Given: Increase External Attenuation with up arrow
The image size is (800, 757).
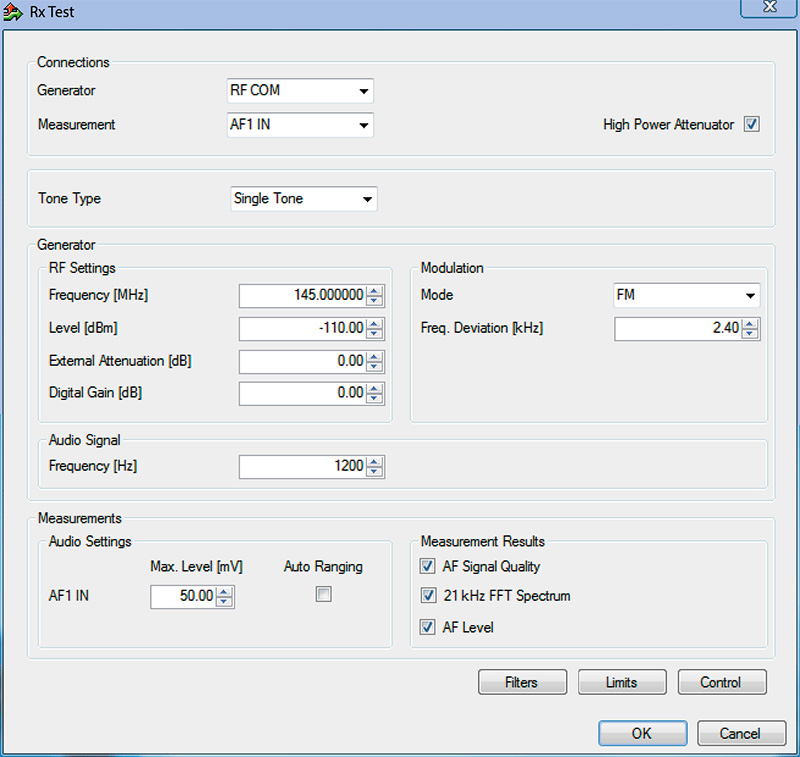Looking at the screenshot, I should coord(375,356).
